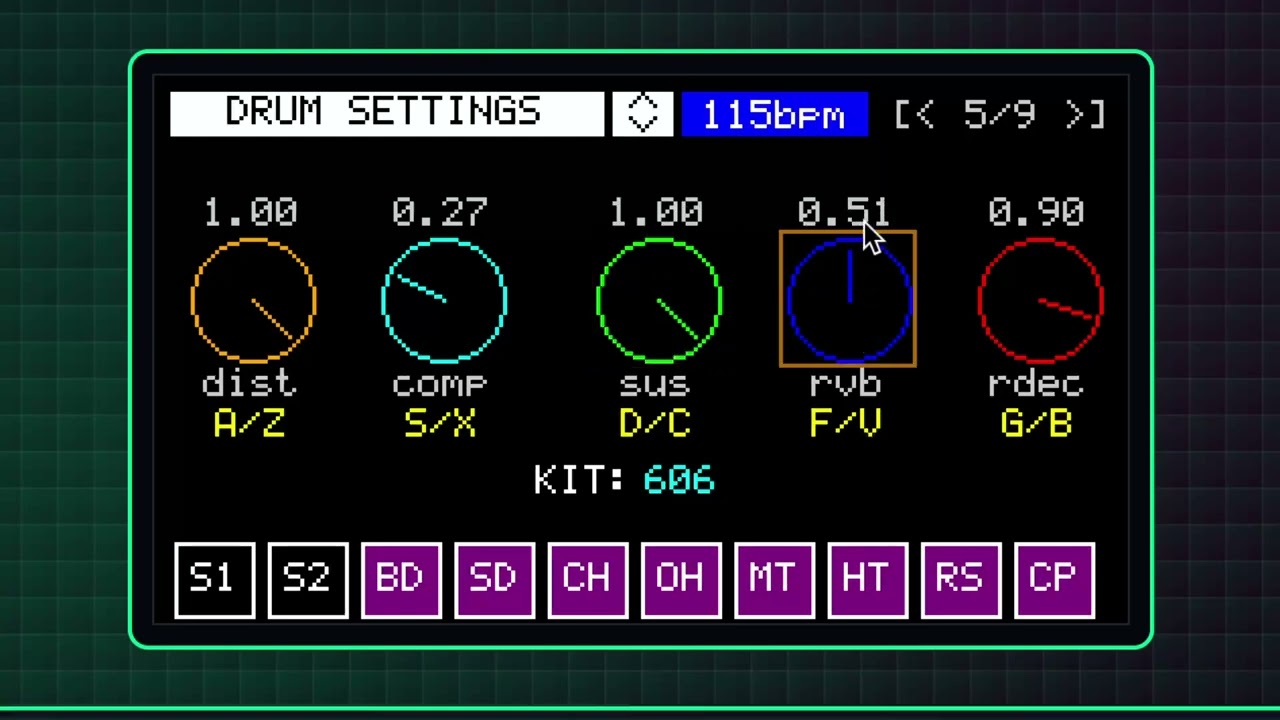
Task: Toggle the RS rimshot pad
Action: (x=961, y=580)
